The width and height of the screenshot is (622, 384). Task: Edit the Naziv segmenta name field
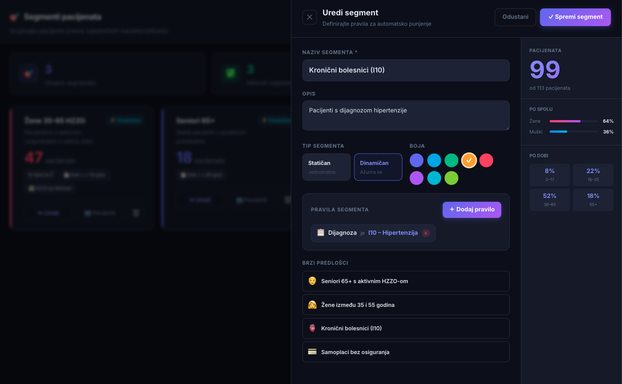(406, 70)
